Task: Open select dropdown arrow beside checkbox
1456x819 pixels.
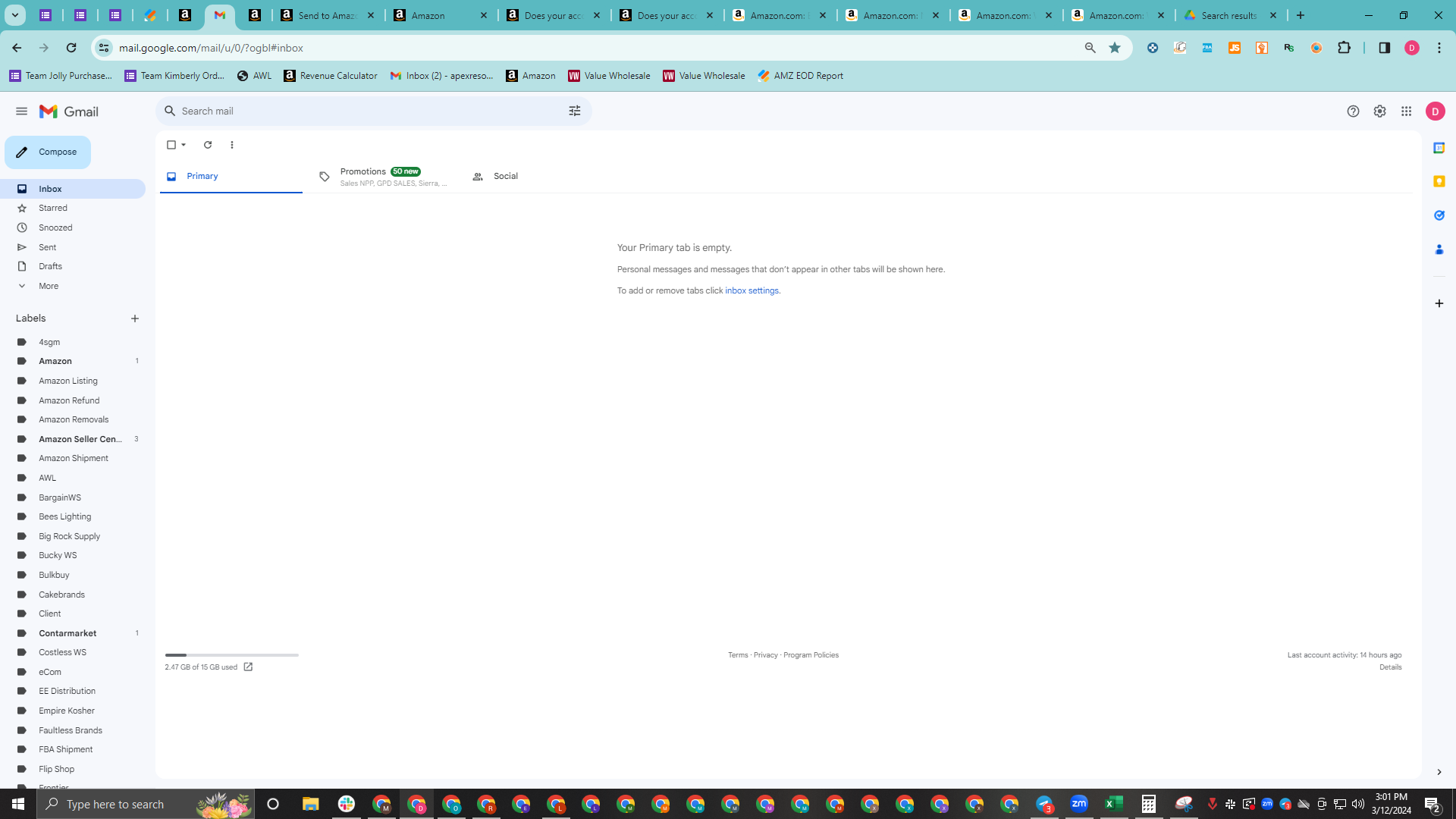Action: click(184, 145)
